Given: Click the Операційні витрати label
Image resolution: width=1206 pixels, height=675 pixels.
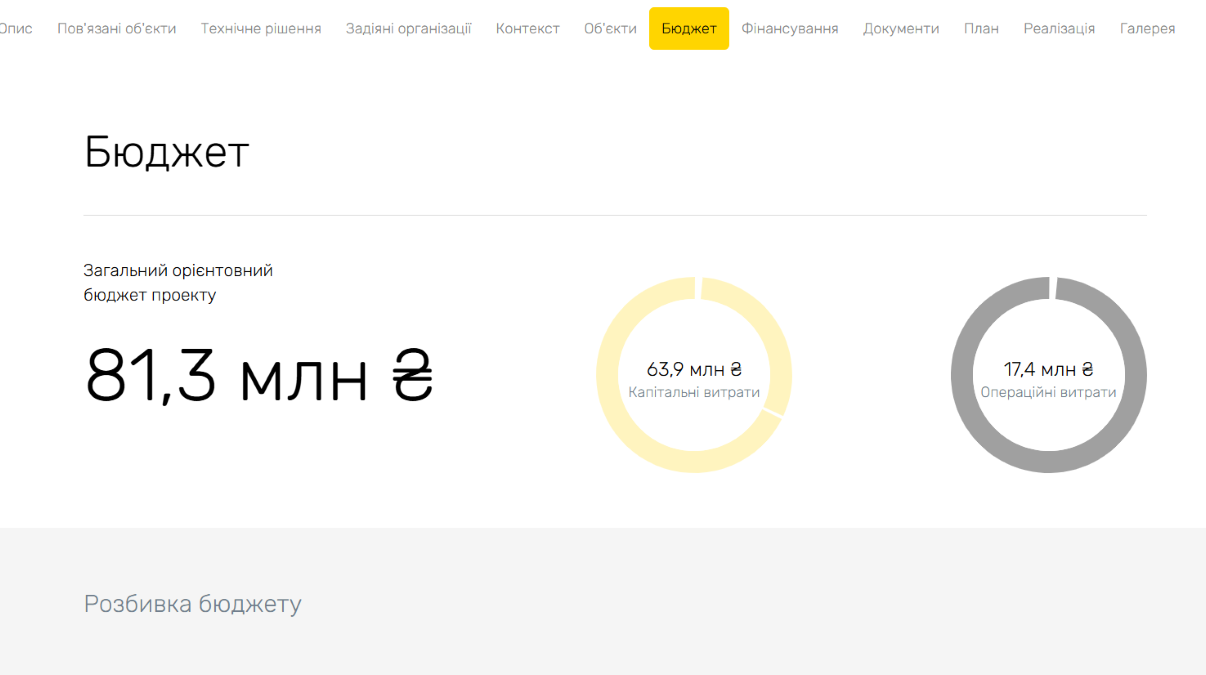Looking at the screenshot, I should [x=1048, y=393].
